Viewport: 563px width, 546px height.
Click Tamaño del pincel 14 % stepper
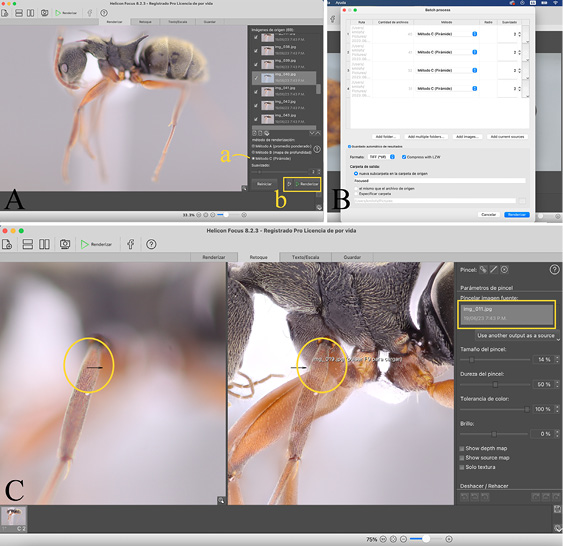(557, 359)
